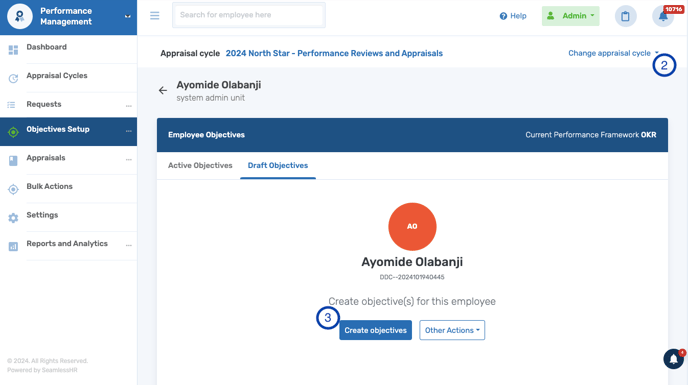
Task: Click the Powered by SeamlessHR footer text
Action: [x=42, y=370]
